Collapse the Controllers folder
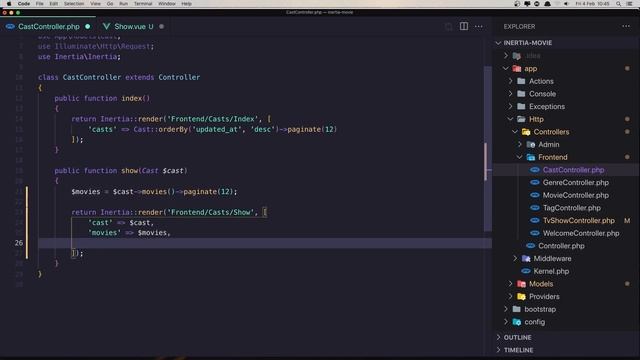 click(515, 132)
